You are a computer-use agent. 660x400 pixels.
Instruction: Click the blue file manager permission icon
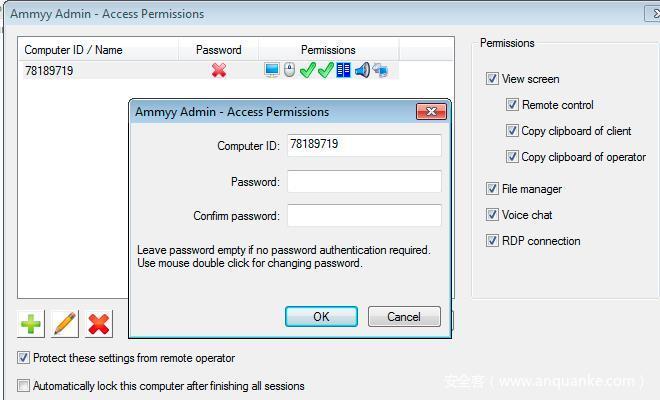click(x=344, y=70)
